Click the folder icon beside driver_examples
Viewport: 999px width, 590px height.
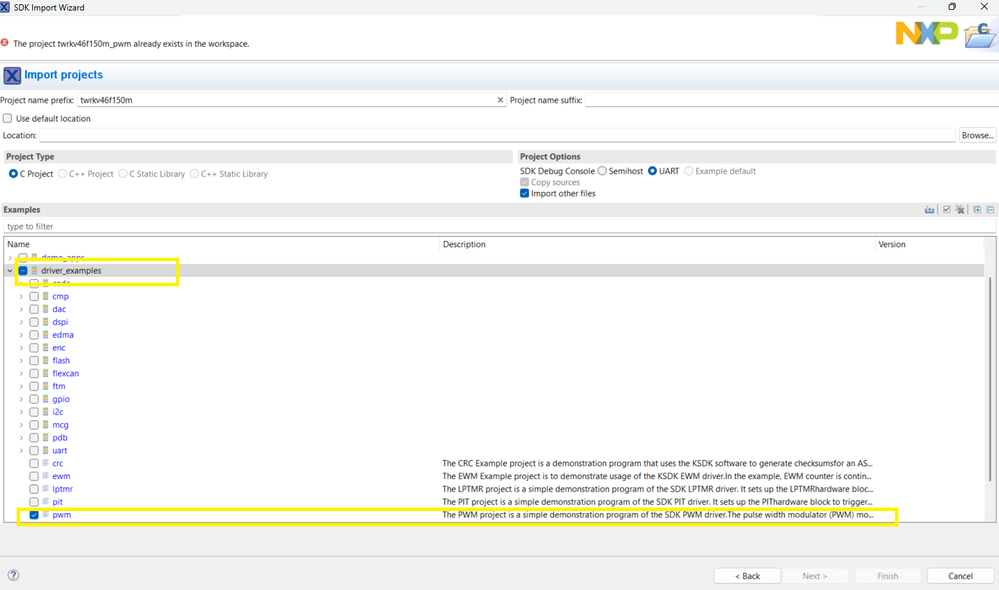click(34, 271)
